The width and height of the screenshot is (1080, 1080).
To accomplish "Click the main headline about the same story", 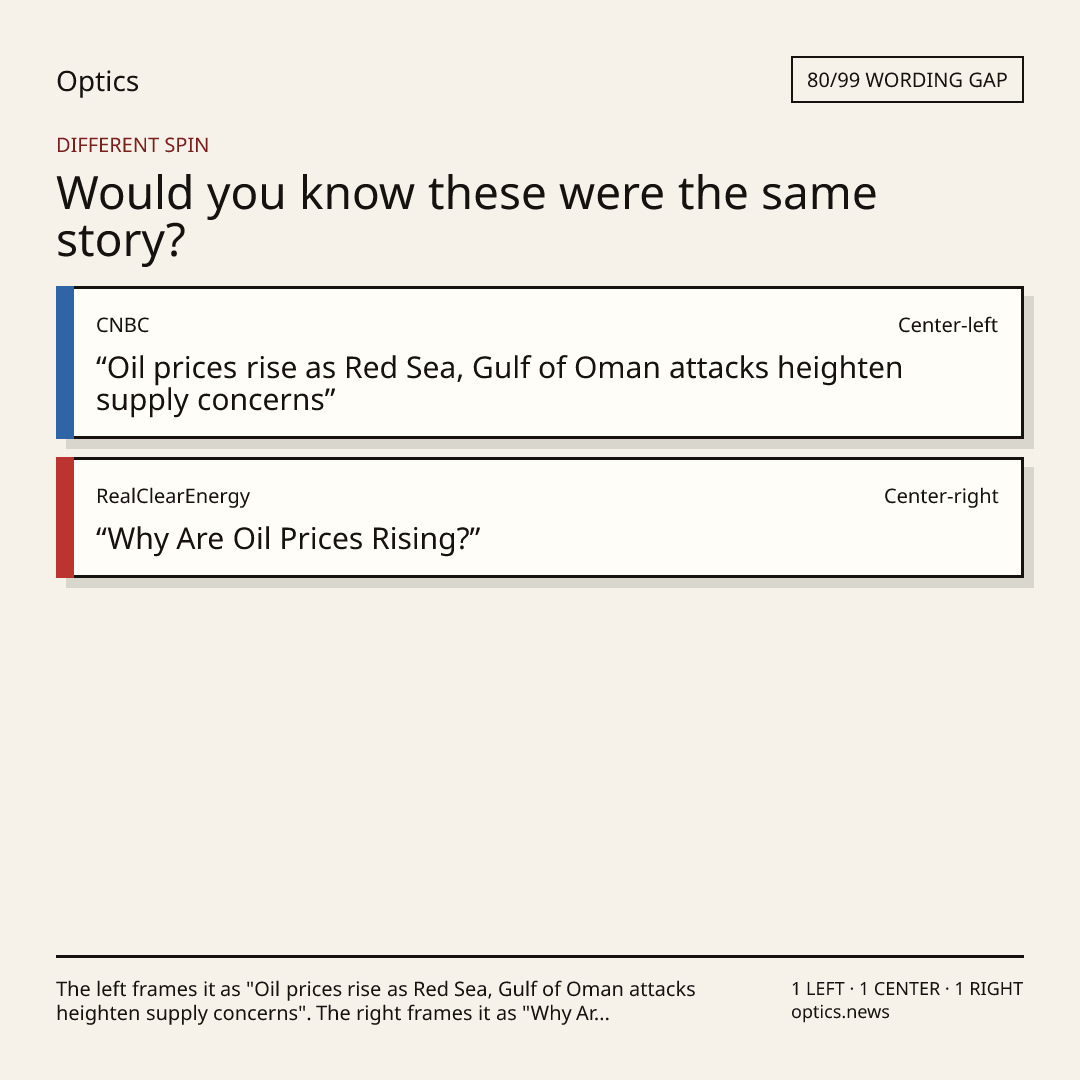I will (x=466, y=216).
